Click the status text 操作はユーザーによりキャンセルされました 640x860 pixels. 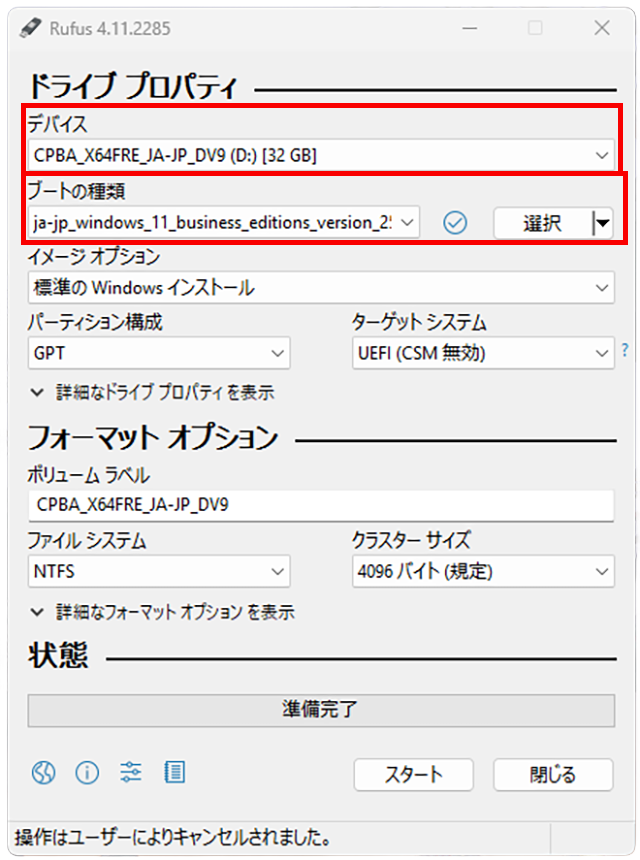pos(173,838)
